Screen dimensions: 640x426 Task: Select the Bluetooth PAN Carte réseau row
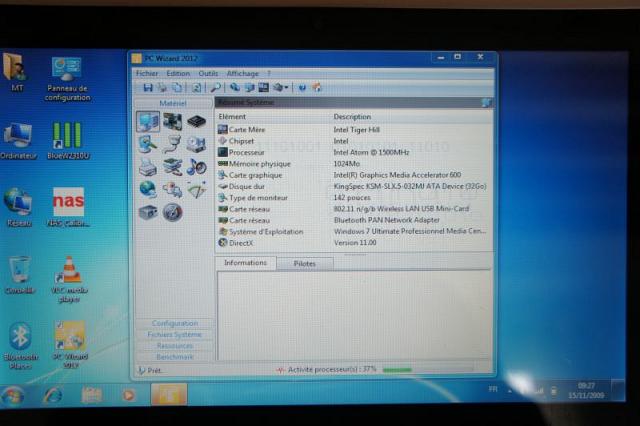[354, 220]
